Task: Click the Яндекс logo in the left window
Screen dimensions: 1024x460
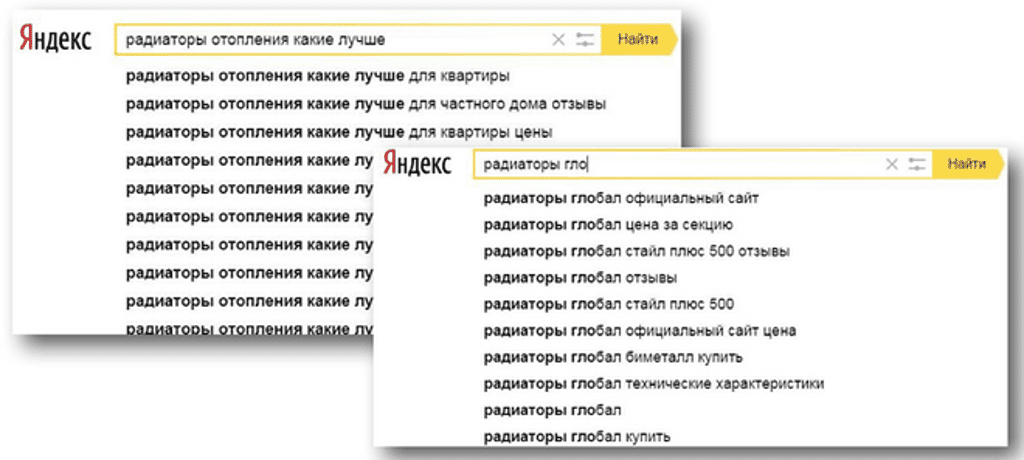Action: [x=55, y=39]
